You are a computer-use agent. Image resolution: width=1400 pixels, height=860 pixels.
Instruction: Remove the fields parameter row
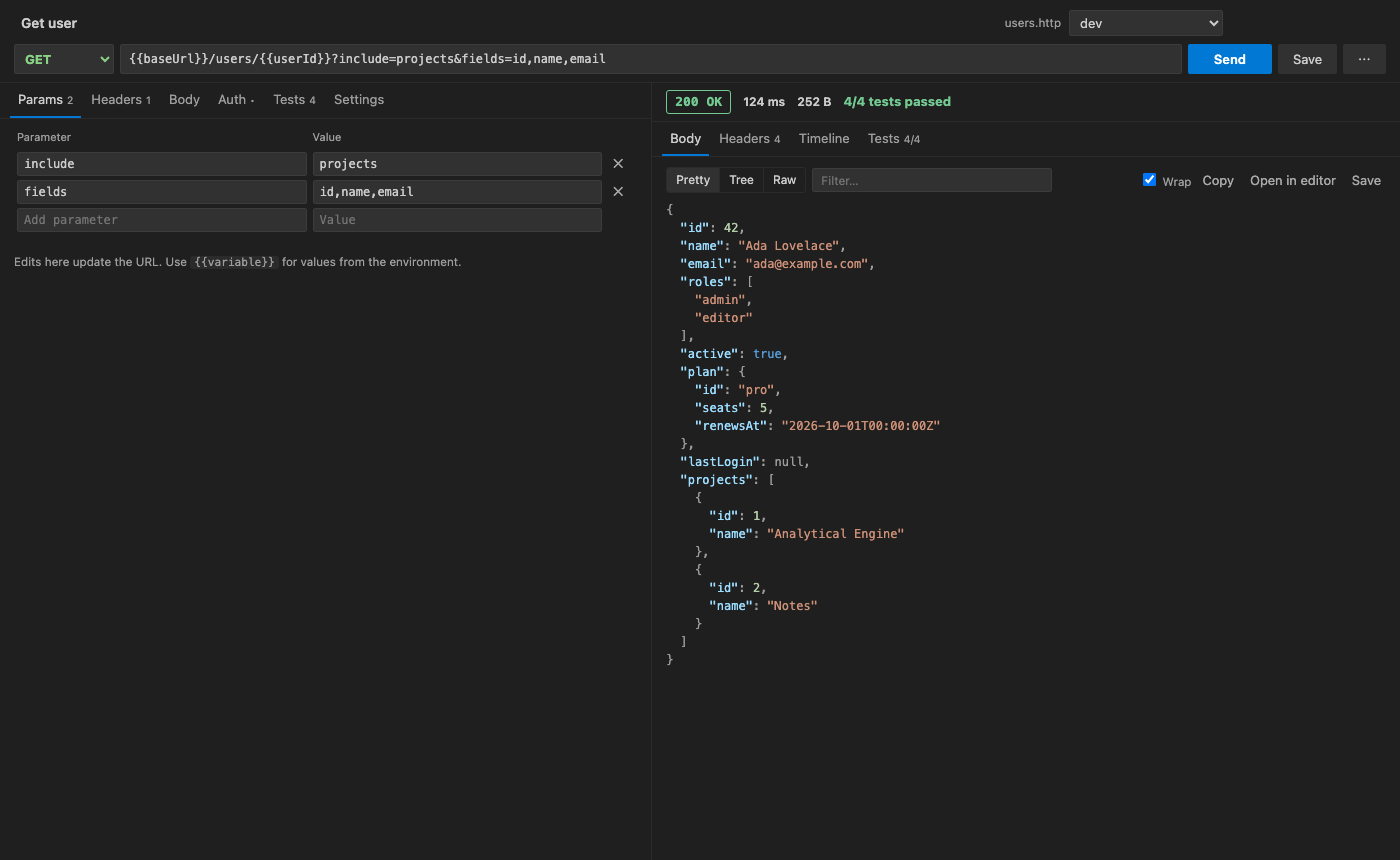[x=618, y=192]
